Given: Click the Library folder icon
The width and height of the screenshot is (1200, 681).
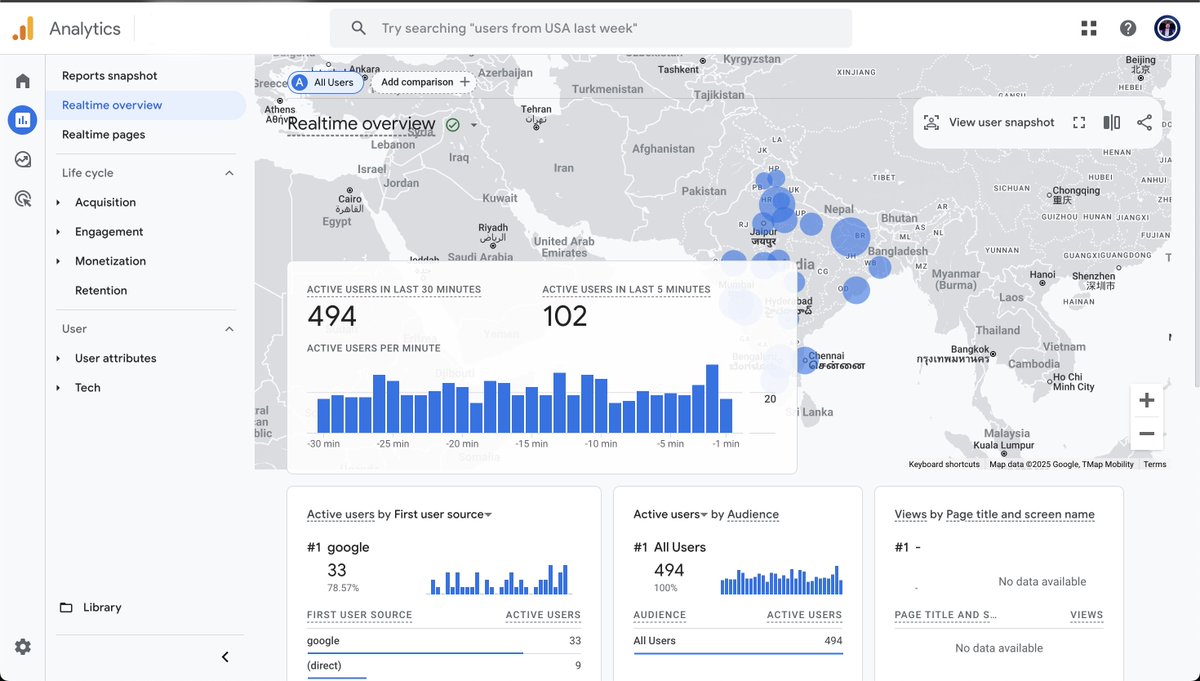Looking at the screenshot, I should [x=66, y=607].
